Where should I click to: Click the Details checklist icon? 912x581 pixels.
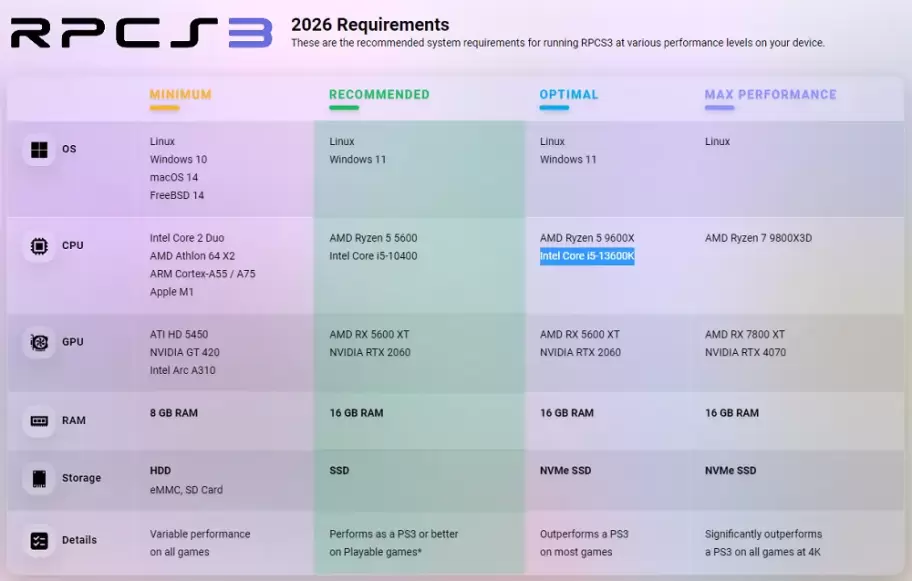point(39,541)
